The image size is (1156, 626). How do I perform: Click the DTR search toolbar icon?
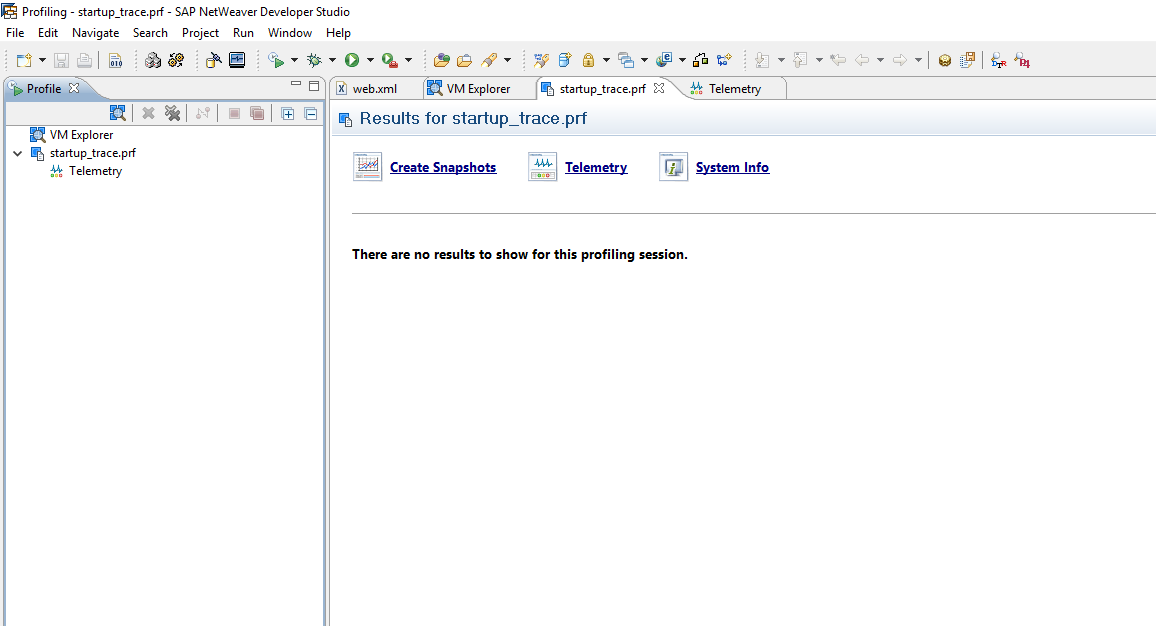(x=999, y=60)
